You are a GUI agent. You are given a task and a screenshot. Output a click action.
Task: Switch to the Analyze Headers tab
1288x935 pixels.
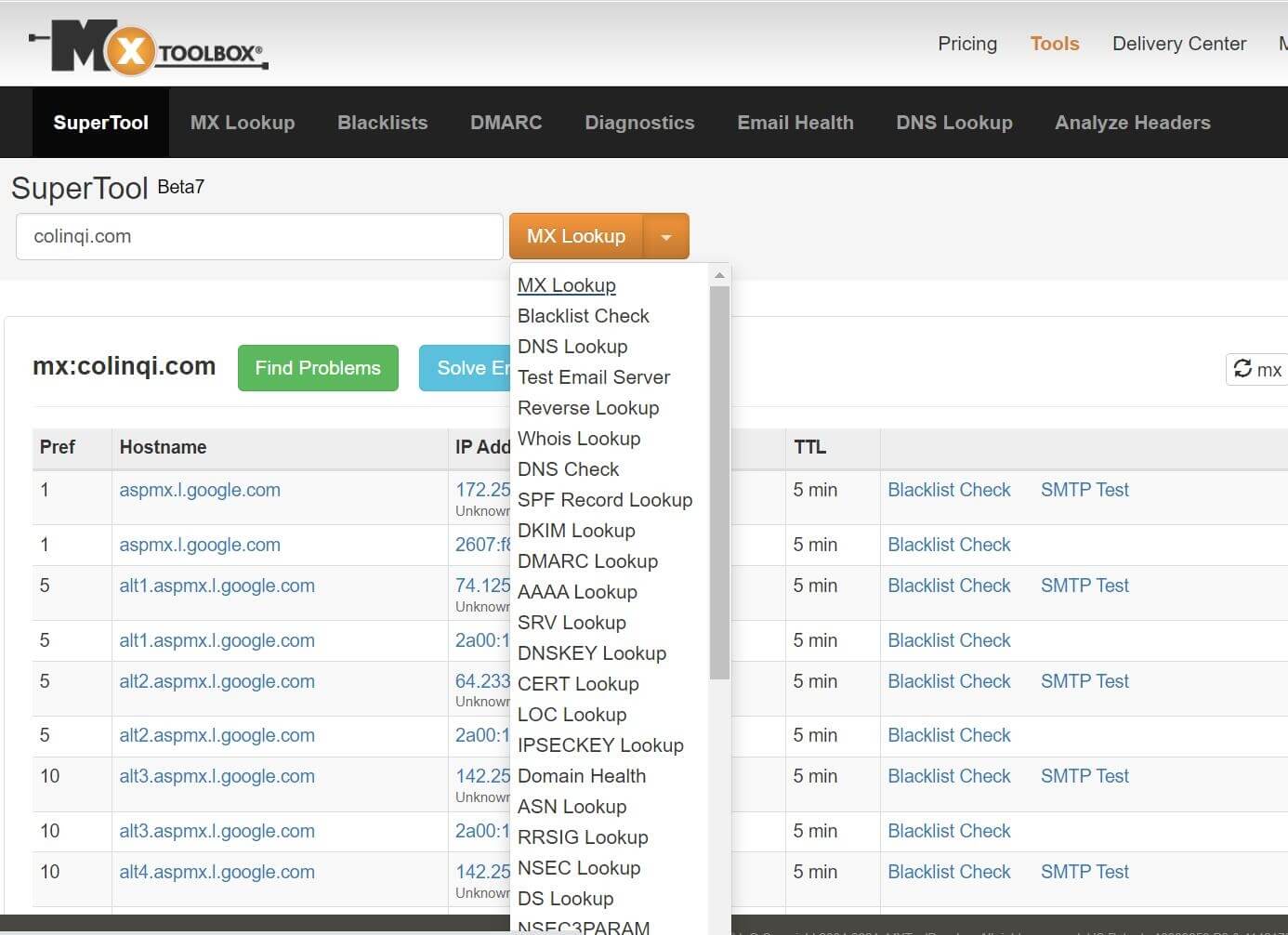(x=1132, y=122)
